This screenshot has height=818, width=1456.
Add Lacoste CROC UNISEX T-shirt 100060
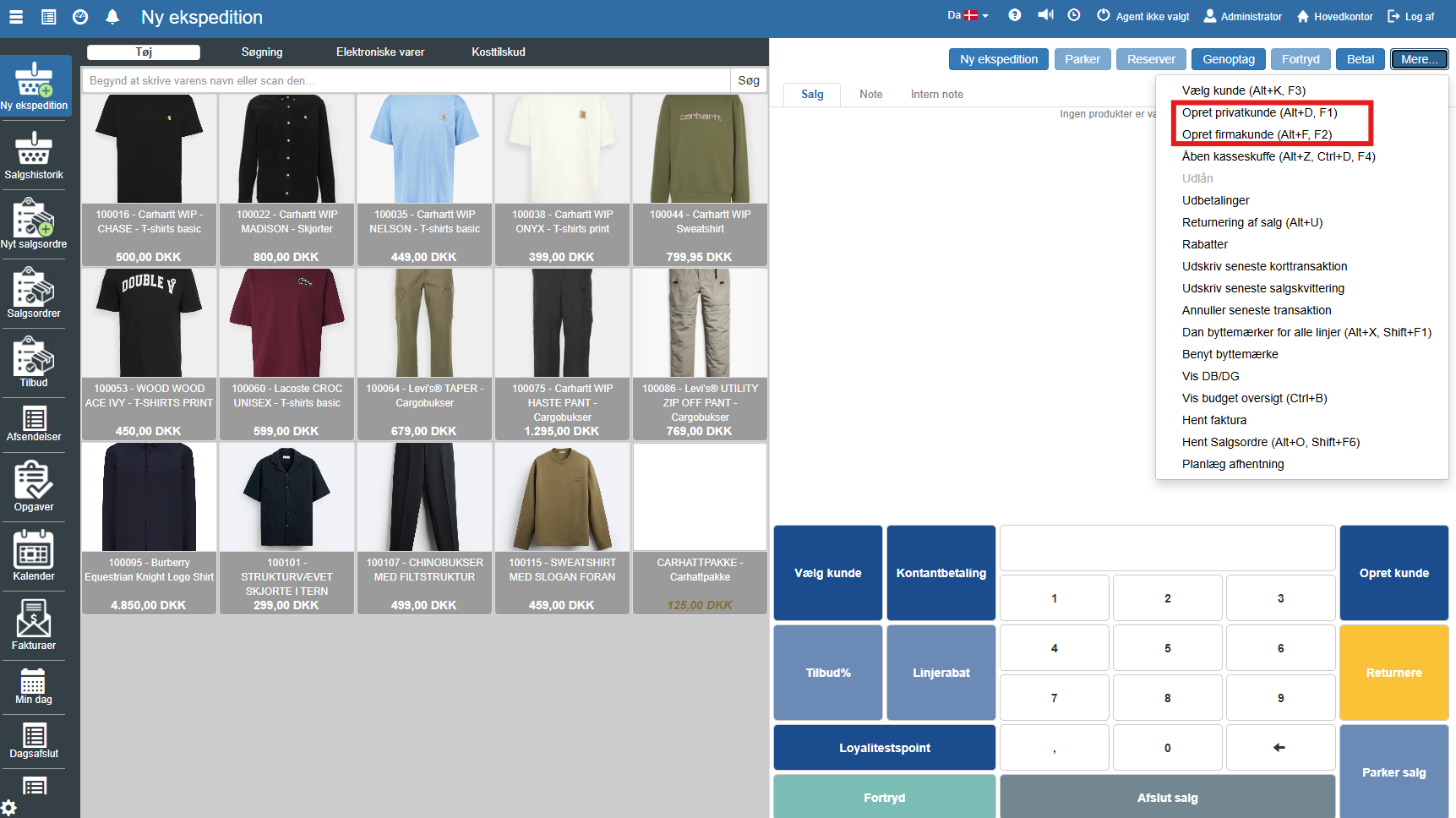[286, 354]
